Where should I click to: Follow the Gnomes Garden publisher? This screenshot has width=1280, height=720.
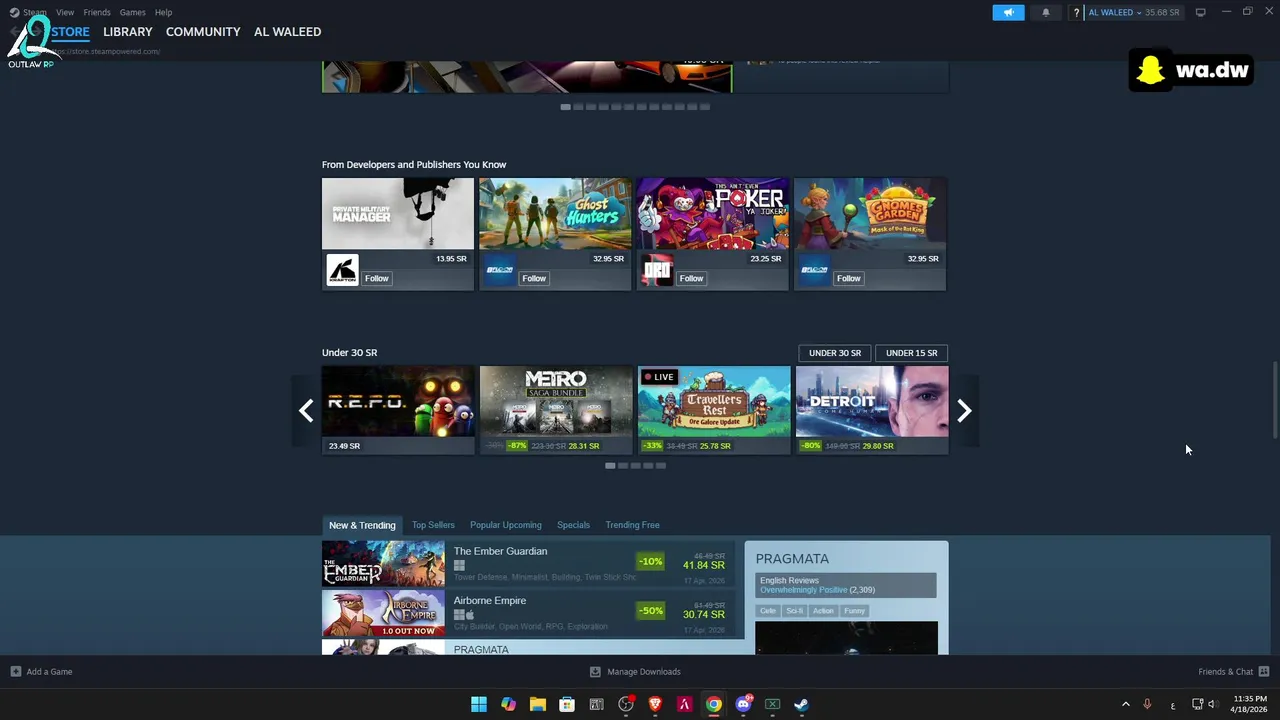click(x=848, y=278)
